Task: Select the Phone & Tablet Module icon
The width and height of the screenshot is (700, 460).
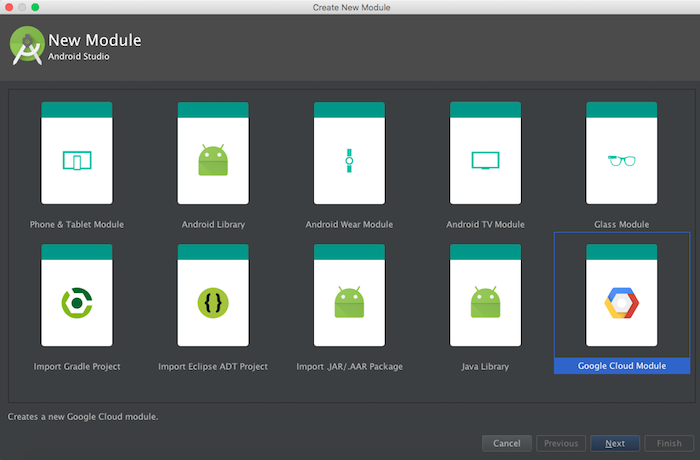Action: coord(76,160)
